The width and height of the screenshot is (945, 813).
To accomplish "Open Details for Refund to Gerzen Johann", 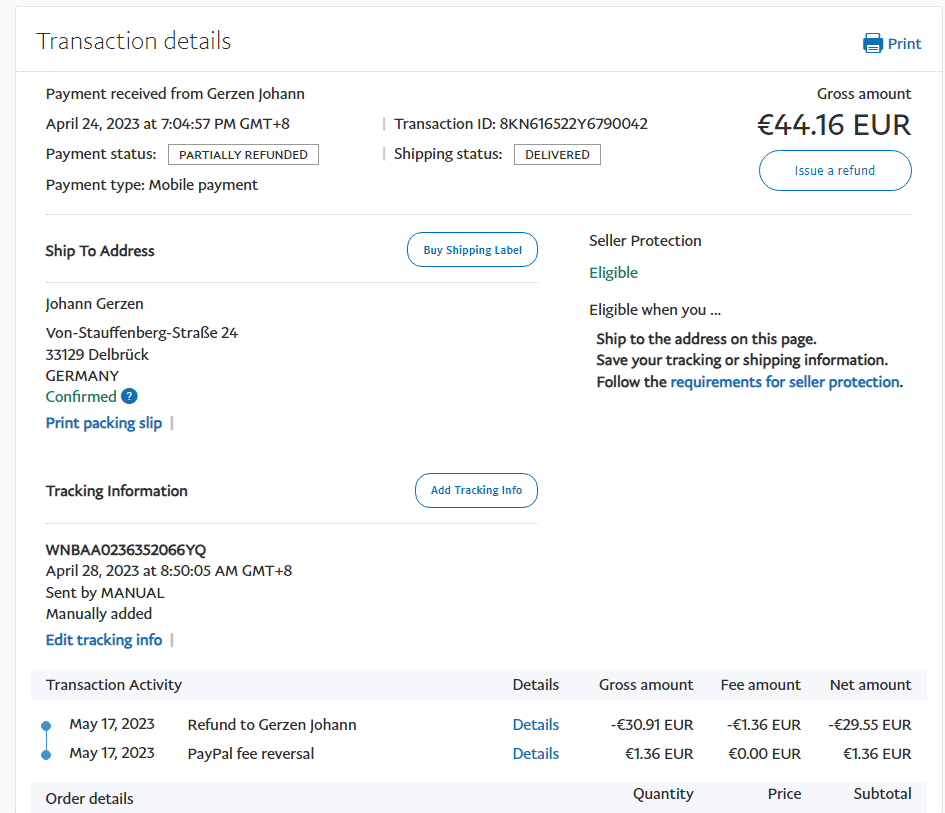I will [535, 725].
